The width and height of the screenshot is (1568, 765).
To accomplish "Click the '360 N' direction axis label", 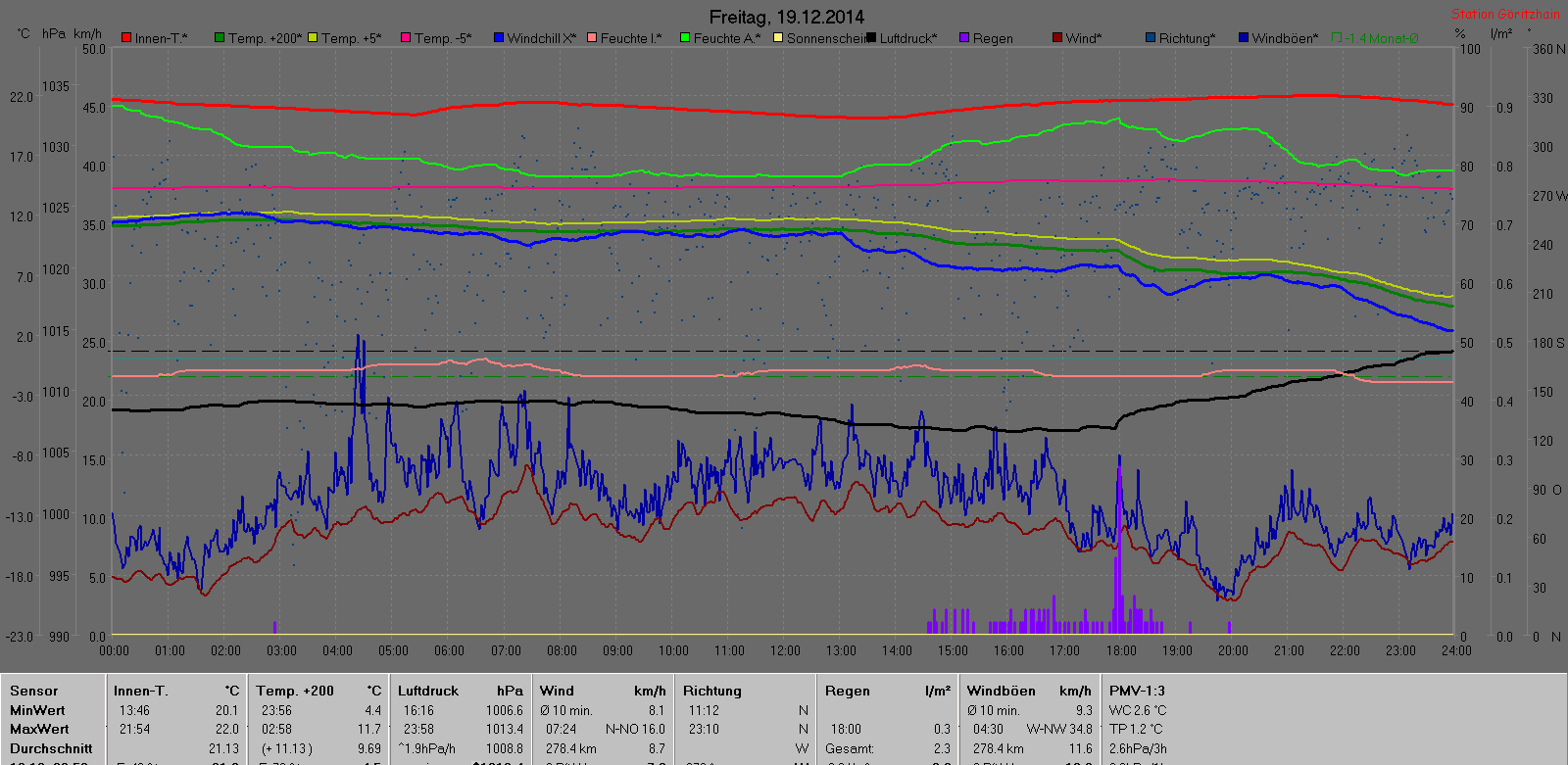I will [x=1548, y=49].
